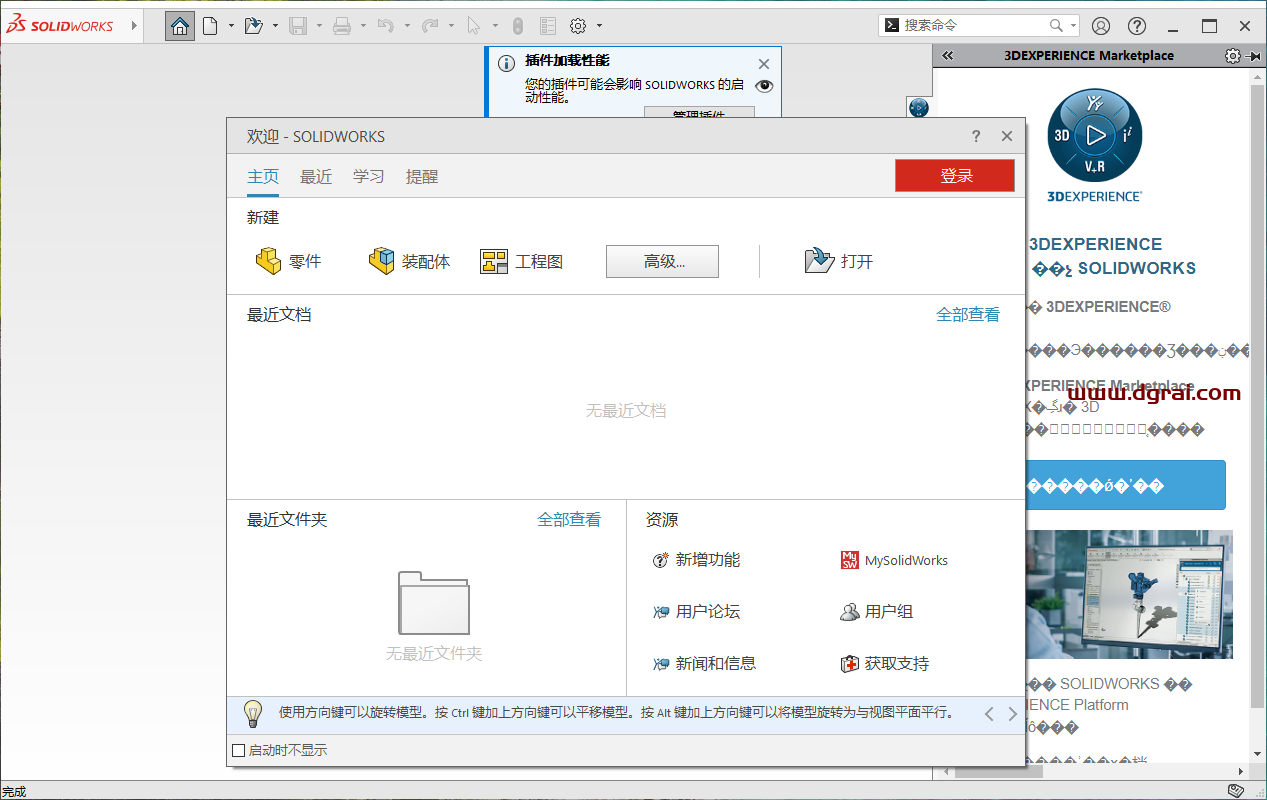Click the File properties list icon
This screenshot has width=1267, height=800.
pyautogui.click(x=547, y=26)
